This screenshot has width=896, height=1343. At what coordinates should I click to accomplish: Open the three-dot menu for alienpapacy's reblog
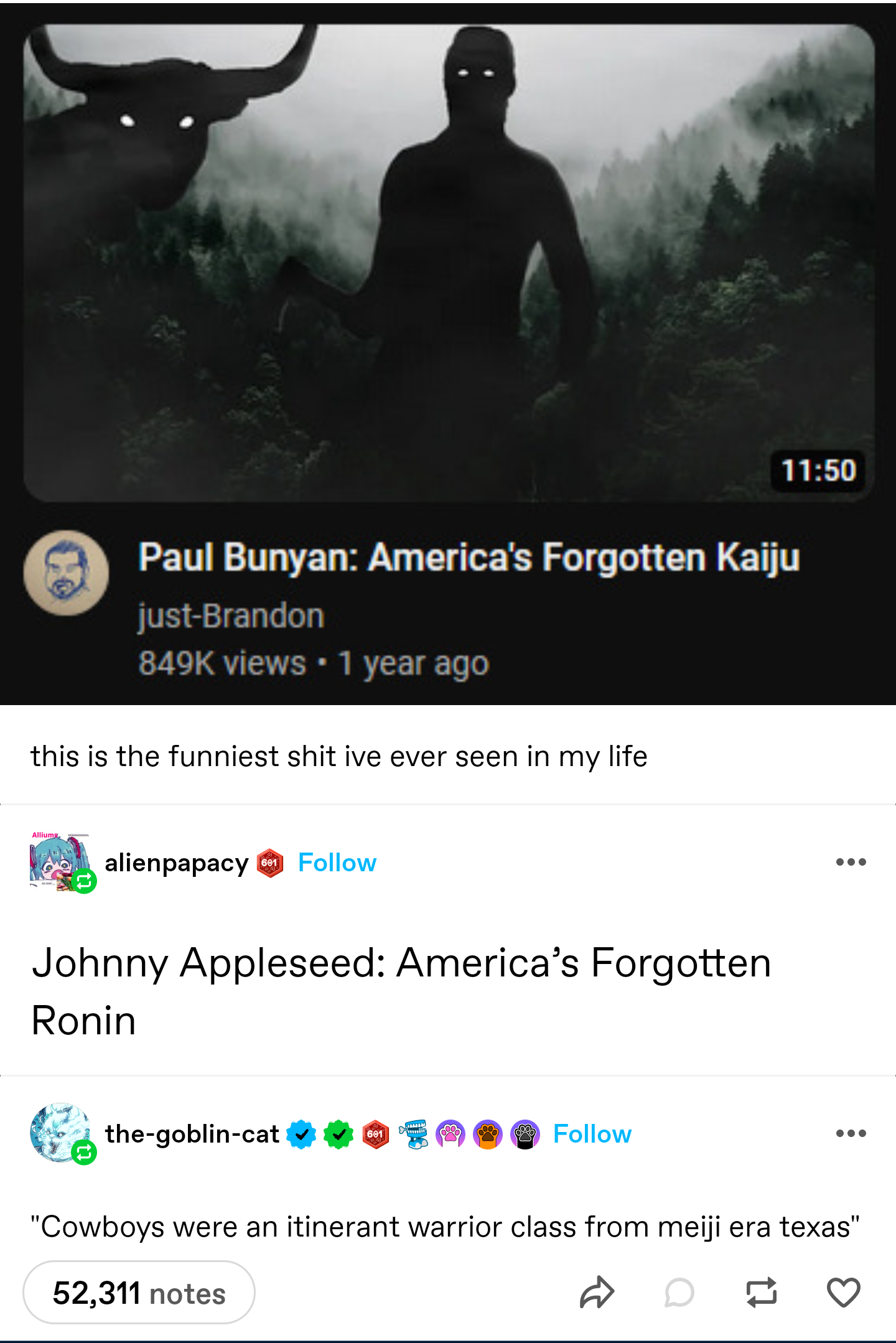tap(851, 862)
